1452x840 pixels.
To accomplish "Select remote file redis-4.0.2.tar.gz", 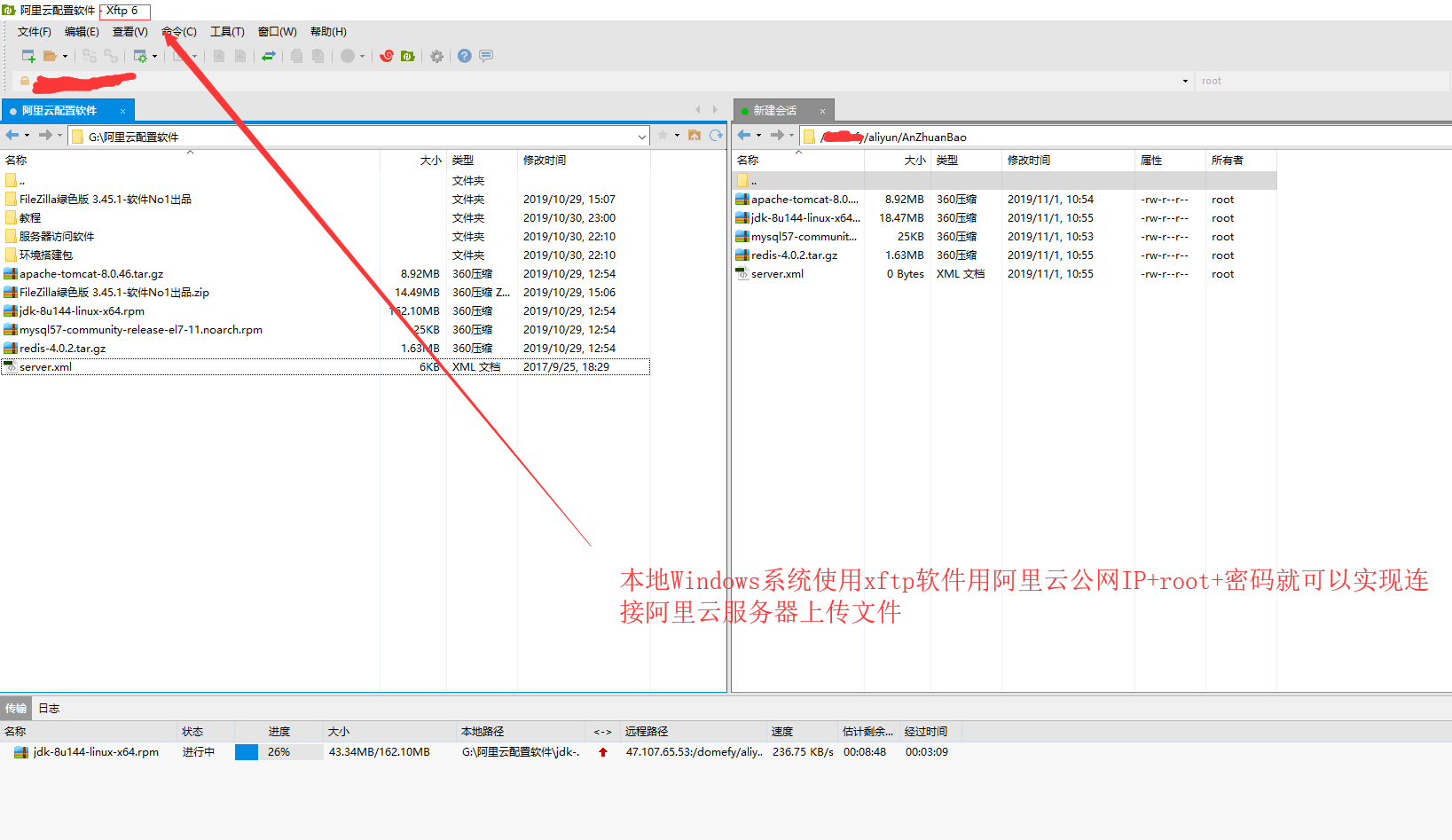I will pyautogui.click(x=794, y=255).
